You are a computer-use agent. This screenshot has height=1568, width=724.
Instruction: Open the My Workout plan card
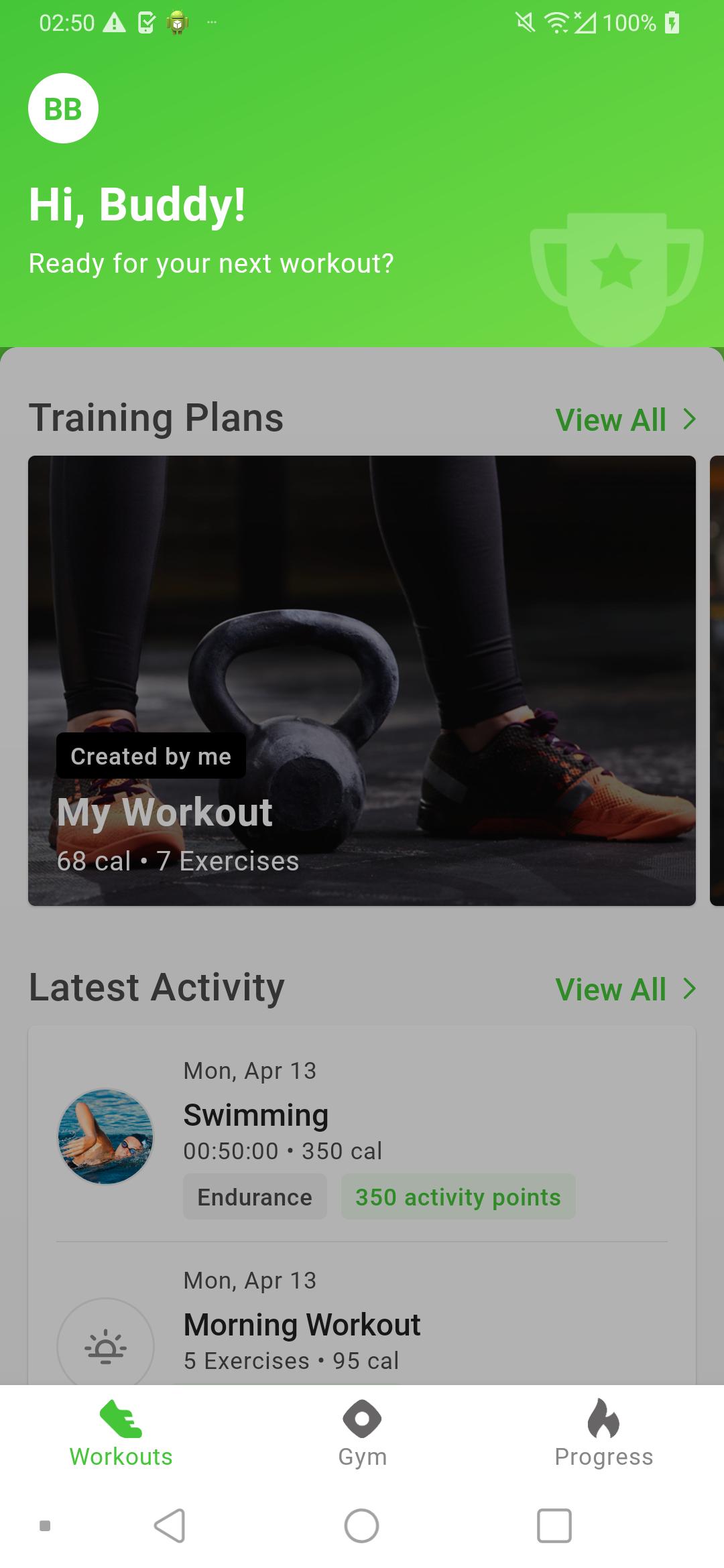tap(362, 681)
